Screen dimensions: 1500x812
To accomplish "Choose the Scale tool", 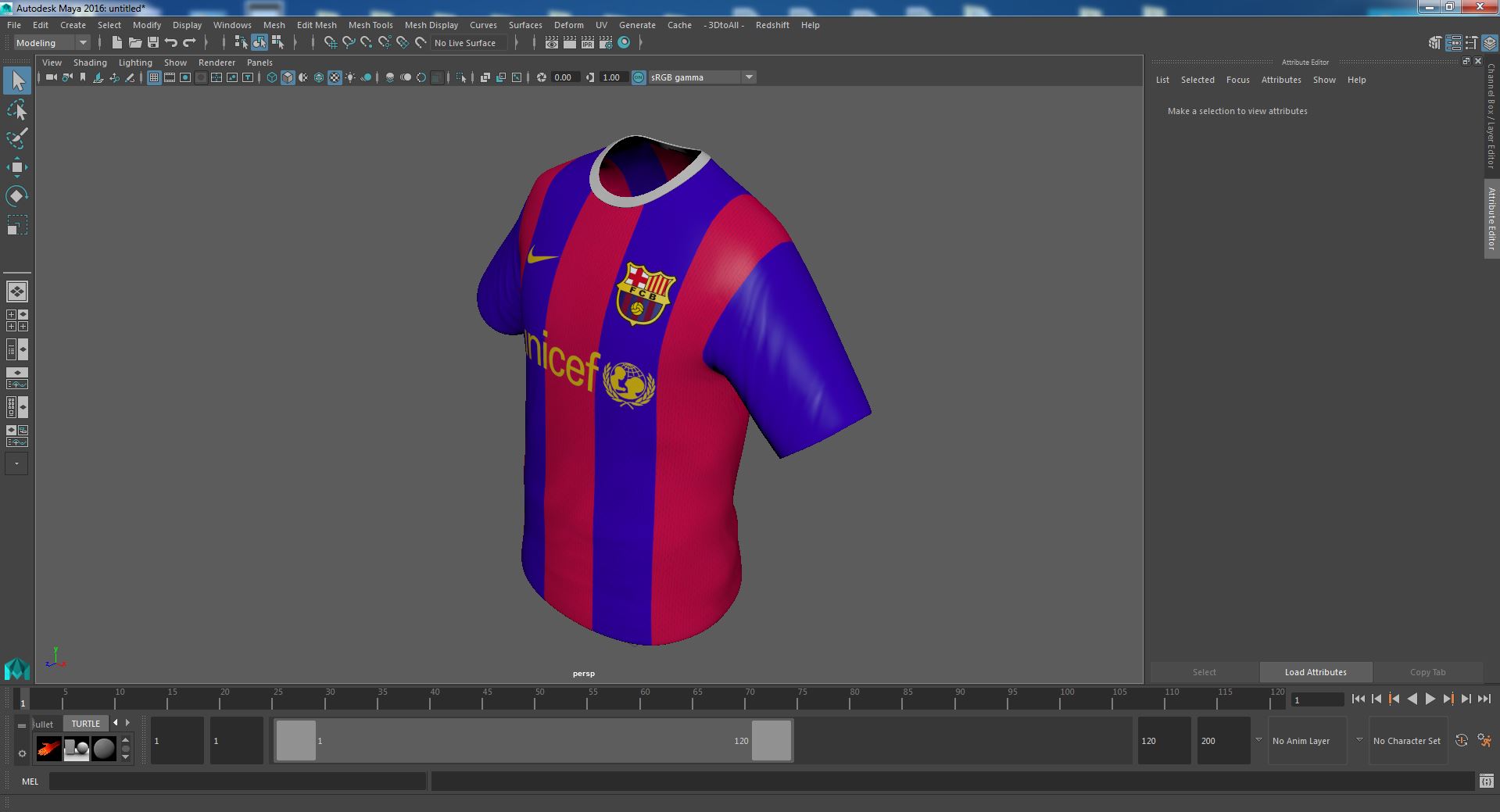I will point(17,225).
